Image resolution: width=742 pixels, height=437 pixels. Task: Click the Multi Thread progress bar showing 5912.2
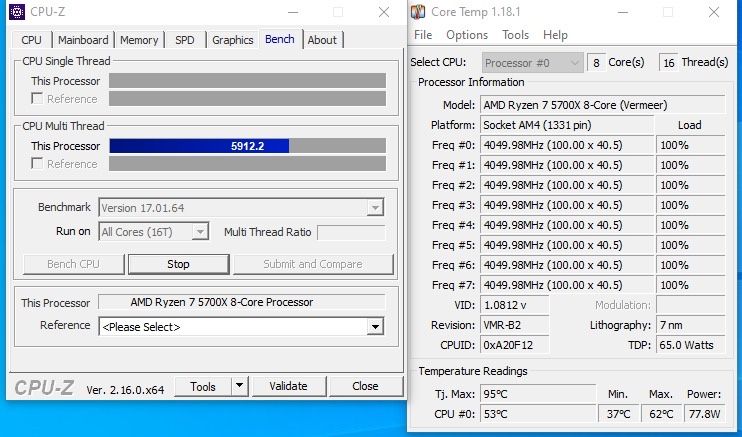point(247,146)
